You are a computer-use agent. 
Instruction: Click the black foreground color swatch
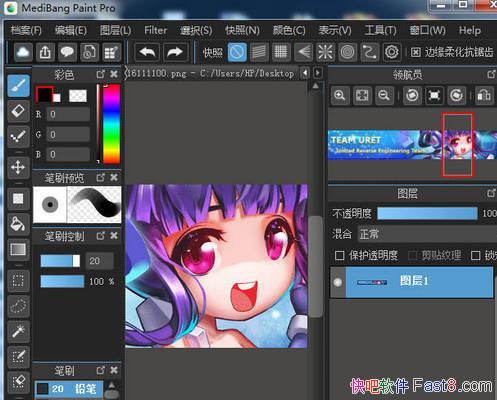[x=44, y=94]
